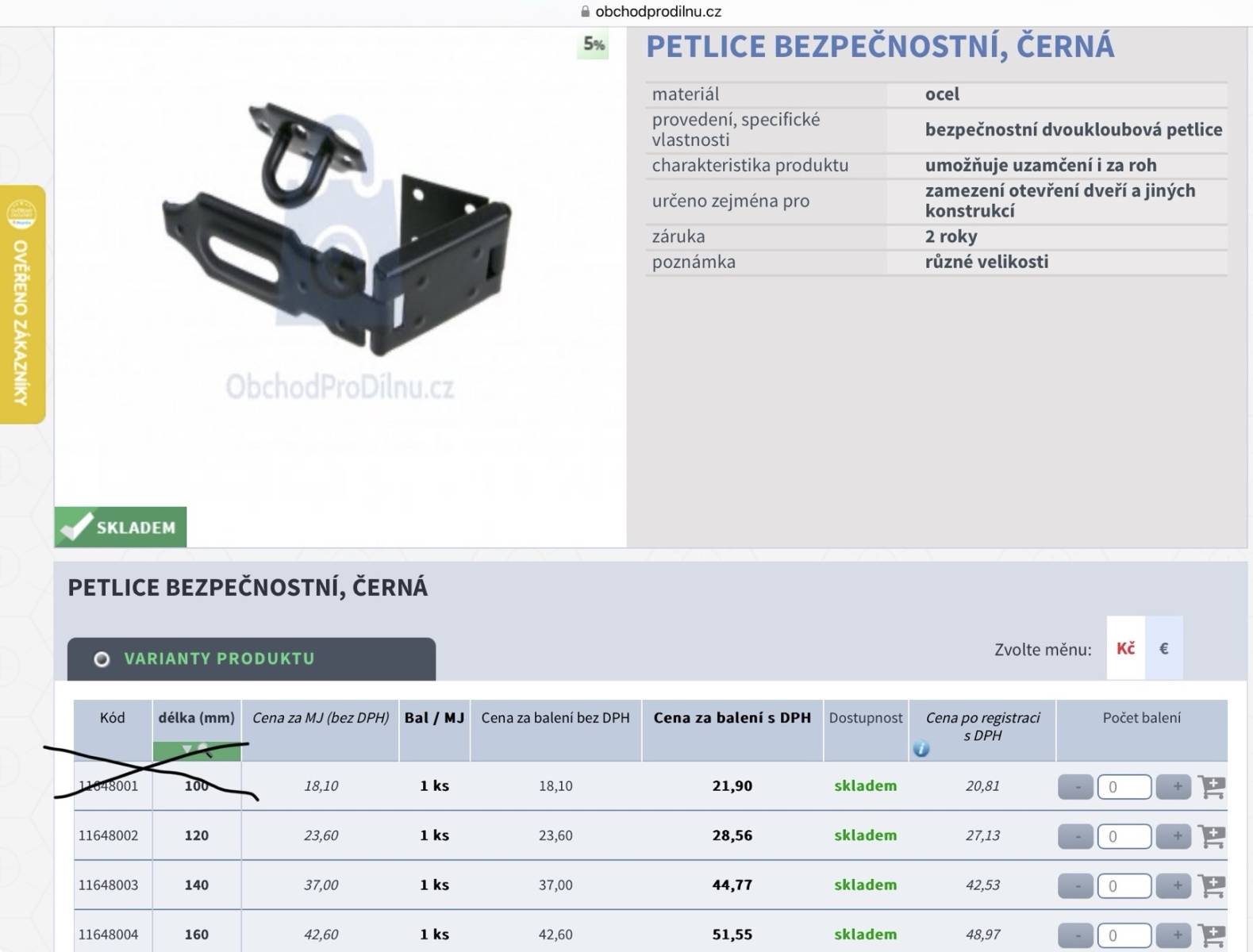Click quantity field for product 11648004
This screenshot has height=952, width=1253.
[1124, 935]
